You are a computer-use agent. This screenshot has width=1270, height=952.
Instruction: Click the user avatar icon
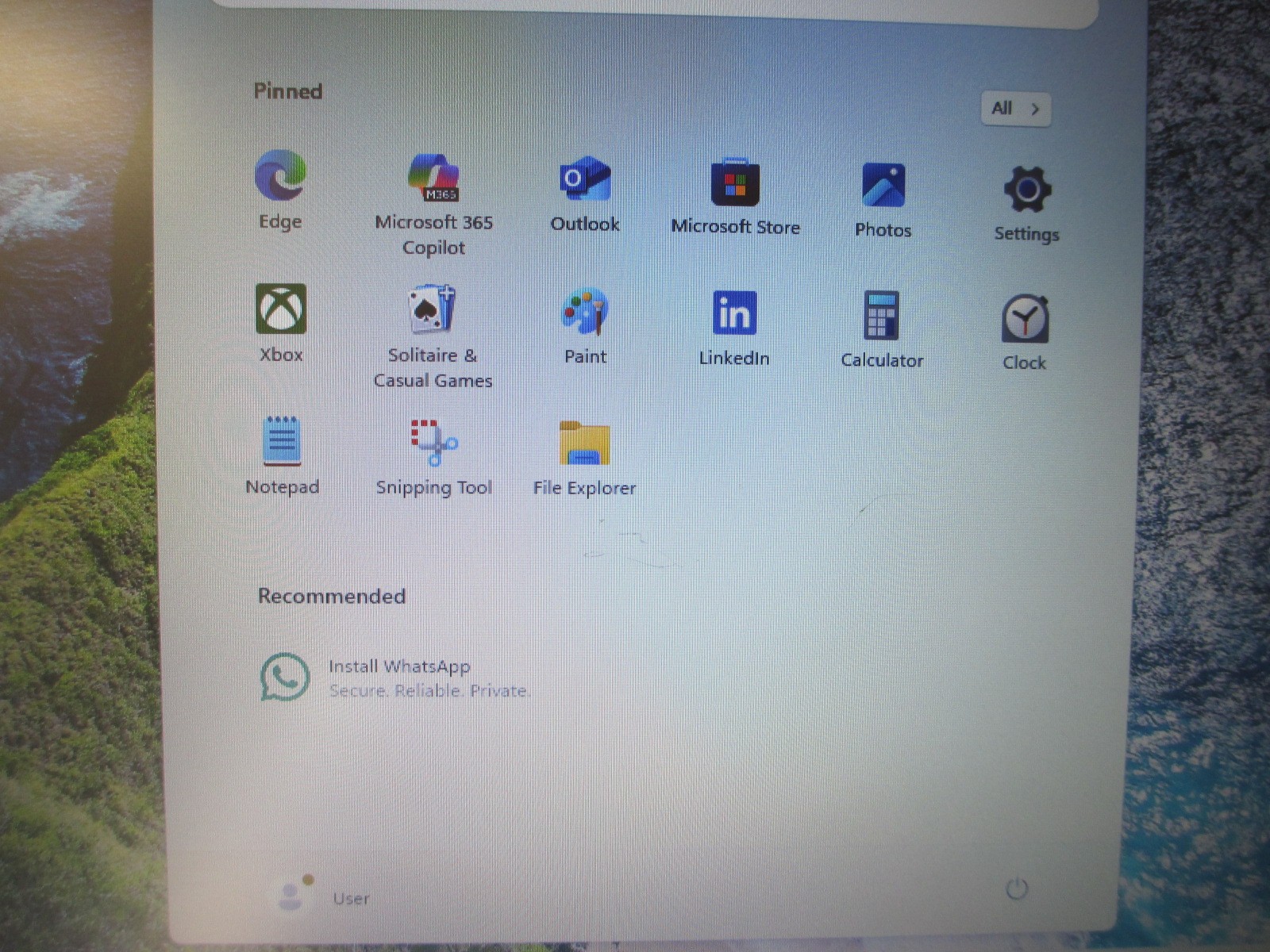(x=292, y=895)
